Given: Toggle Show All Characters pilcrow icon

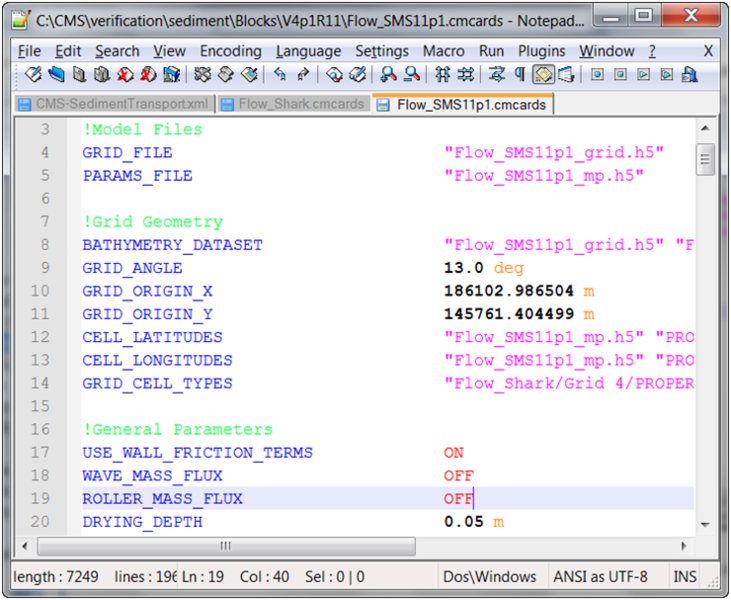Looking at the screenshot, I should pyautogui.click(x=520, y=74).
